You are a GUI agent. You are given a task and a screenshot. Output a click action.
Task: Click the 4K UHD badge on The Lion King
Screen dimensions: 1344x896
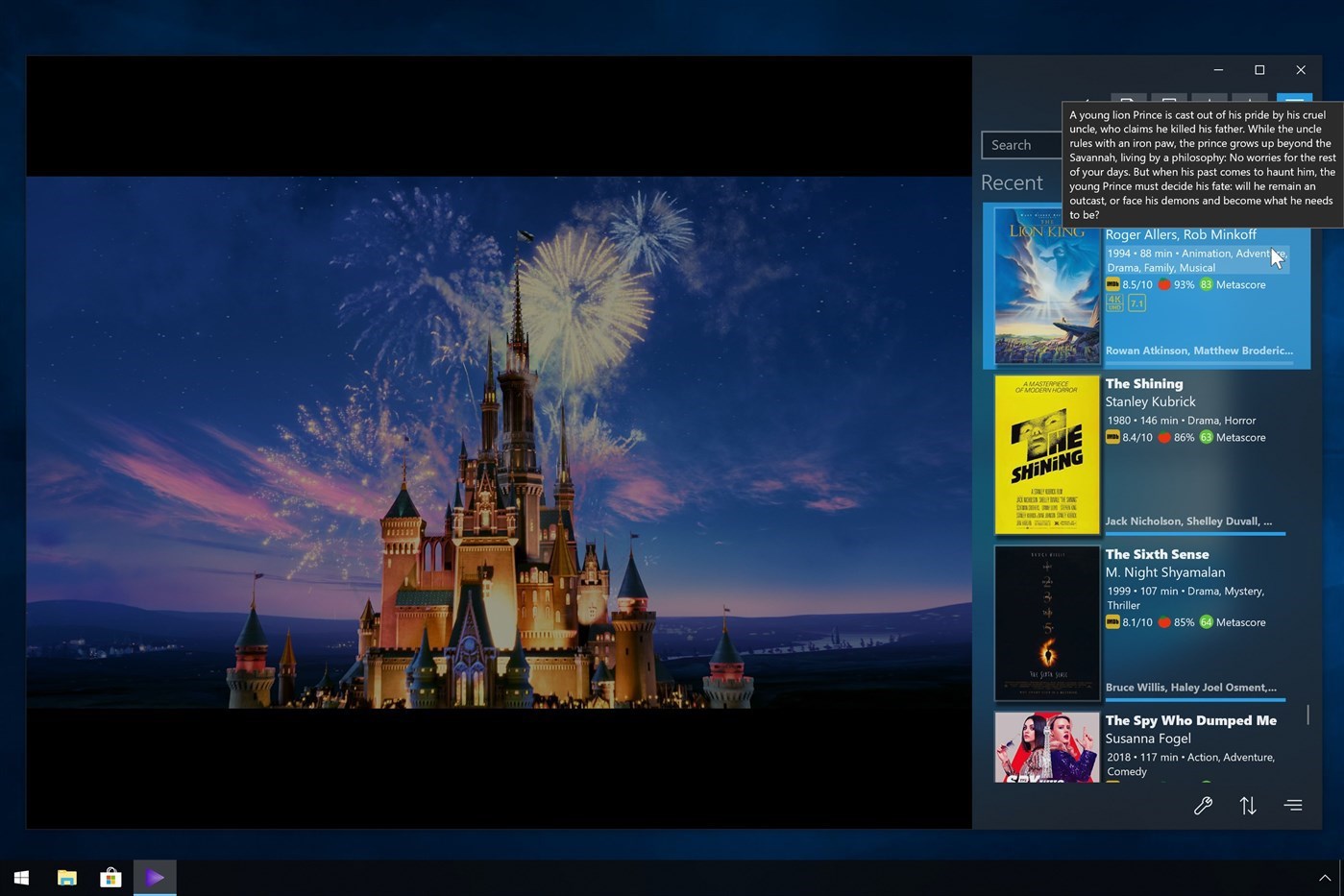pyautogui.click(x=1113, y=303)
